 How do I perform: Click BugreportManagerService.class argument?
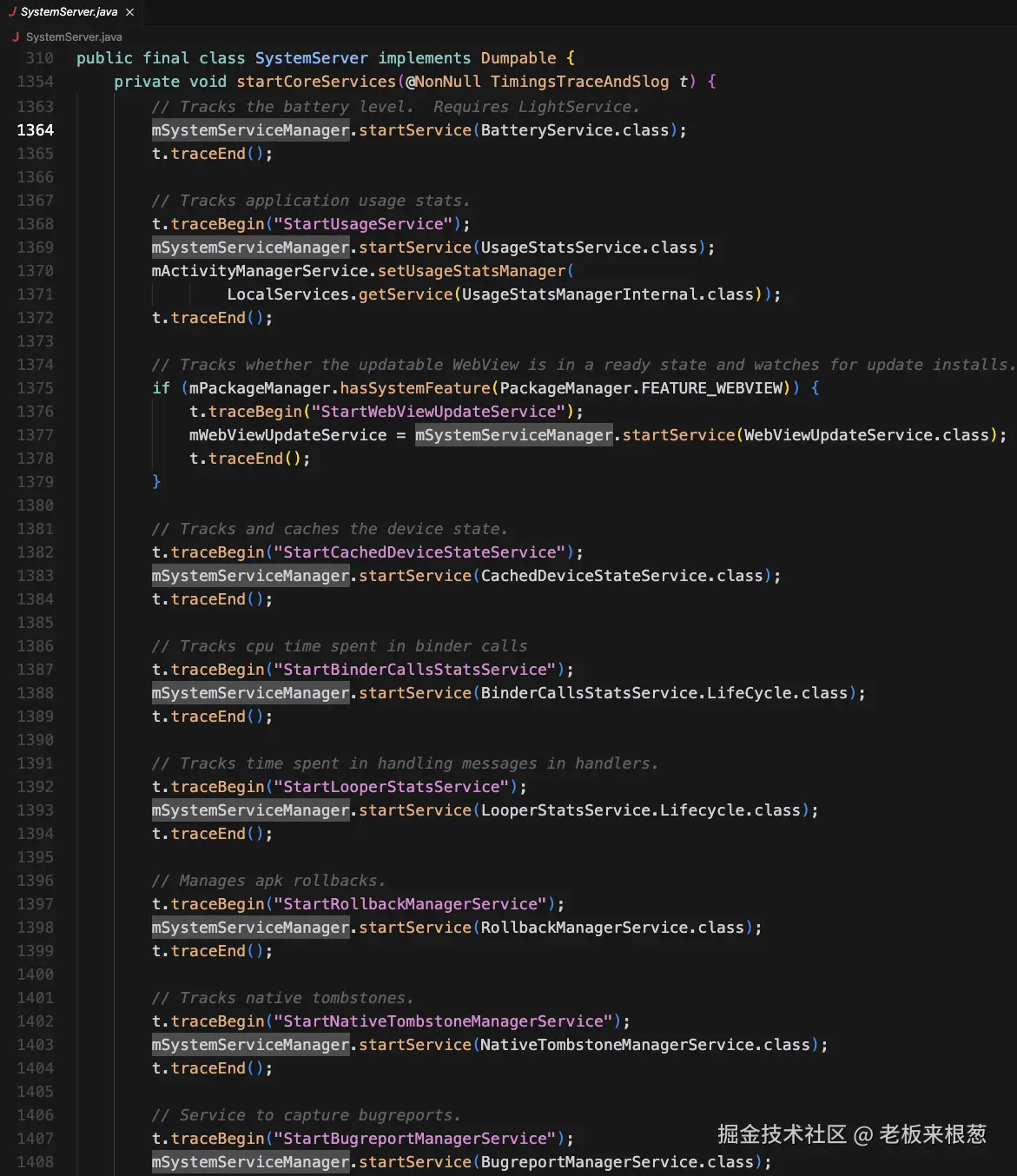tap(617, 1162)
